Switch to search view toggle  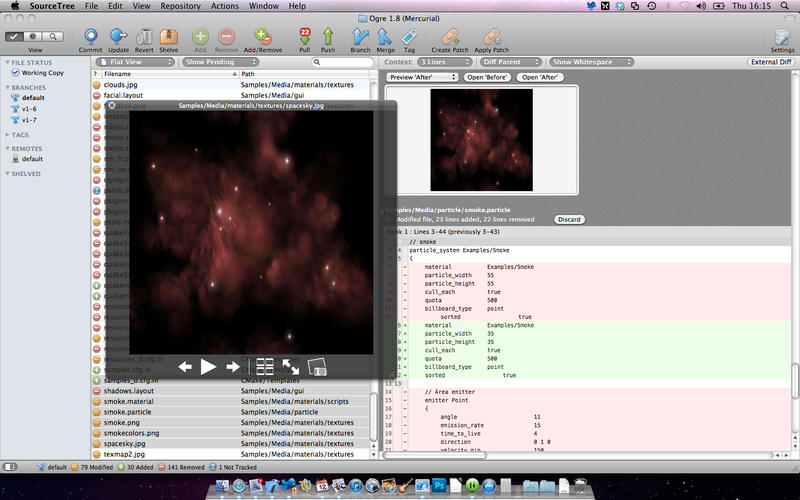click(53, 36)
